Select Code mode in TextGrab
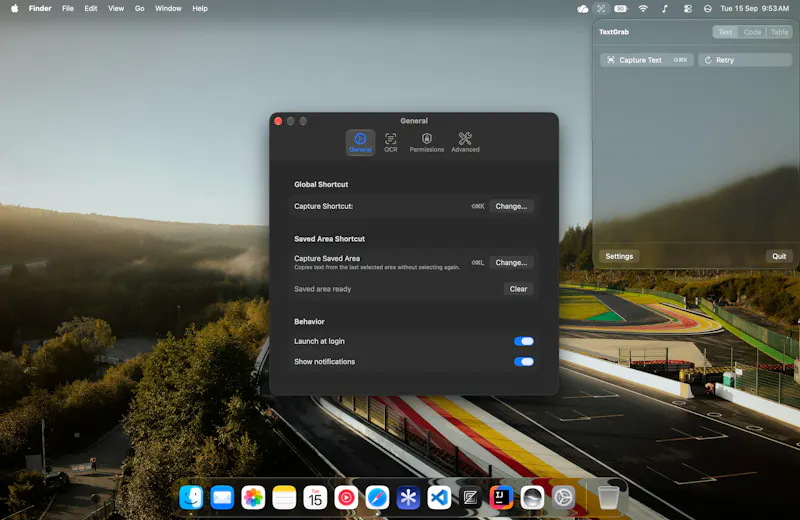The height and width of the screenshot is (520, 800). click(x=753, y=32)
